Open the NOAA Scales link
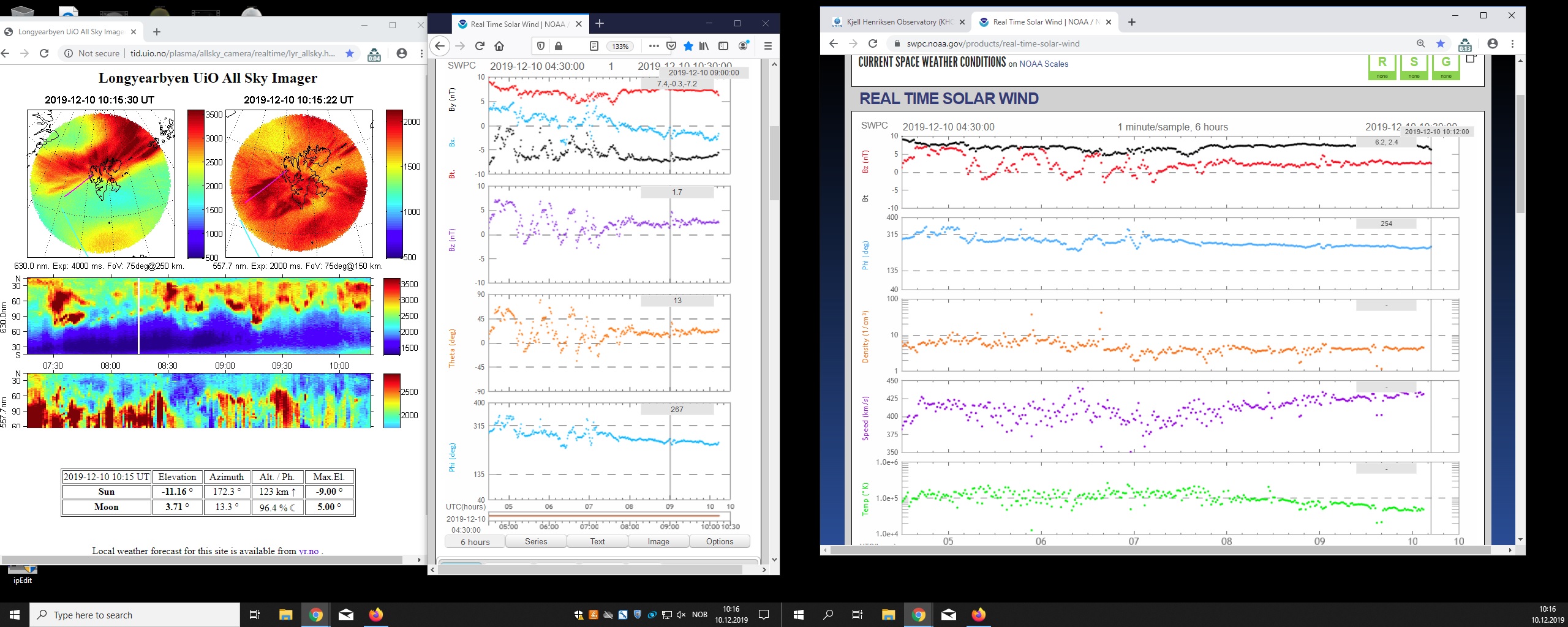Screen dimensions: 1568x627 pyautogui.click(x=1043, y=64)
